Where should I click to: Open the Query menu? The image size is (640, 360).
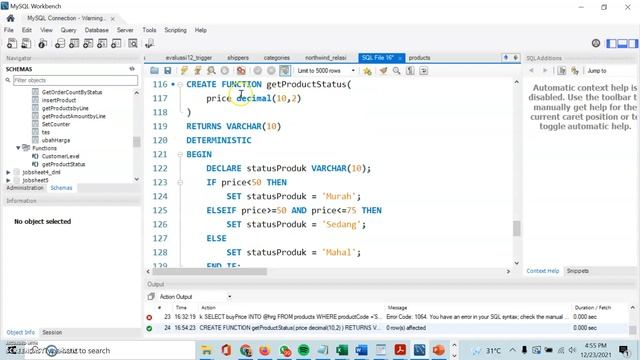68,30
